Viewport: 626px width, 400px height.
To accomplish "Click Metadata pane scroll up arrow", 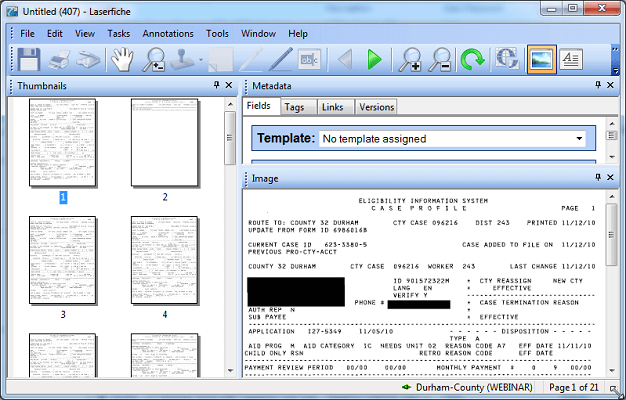I will click(612, 124).
